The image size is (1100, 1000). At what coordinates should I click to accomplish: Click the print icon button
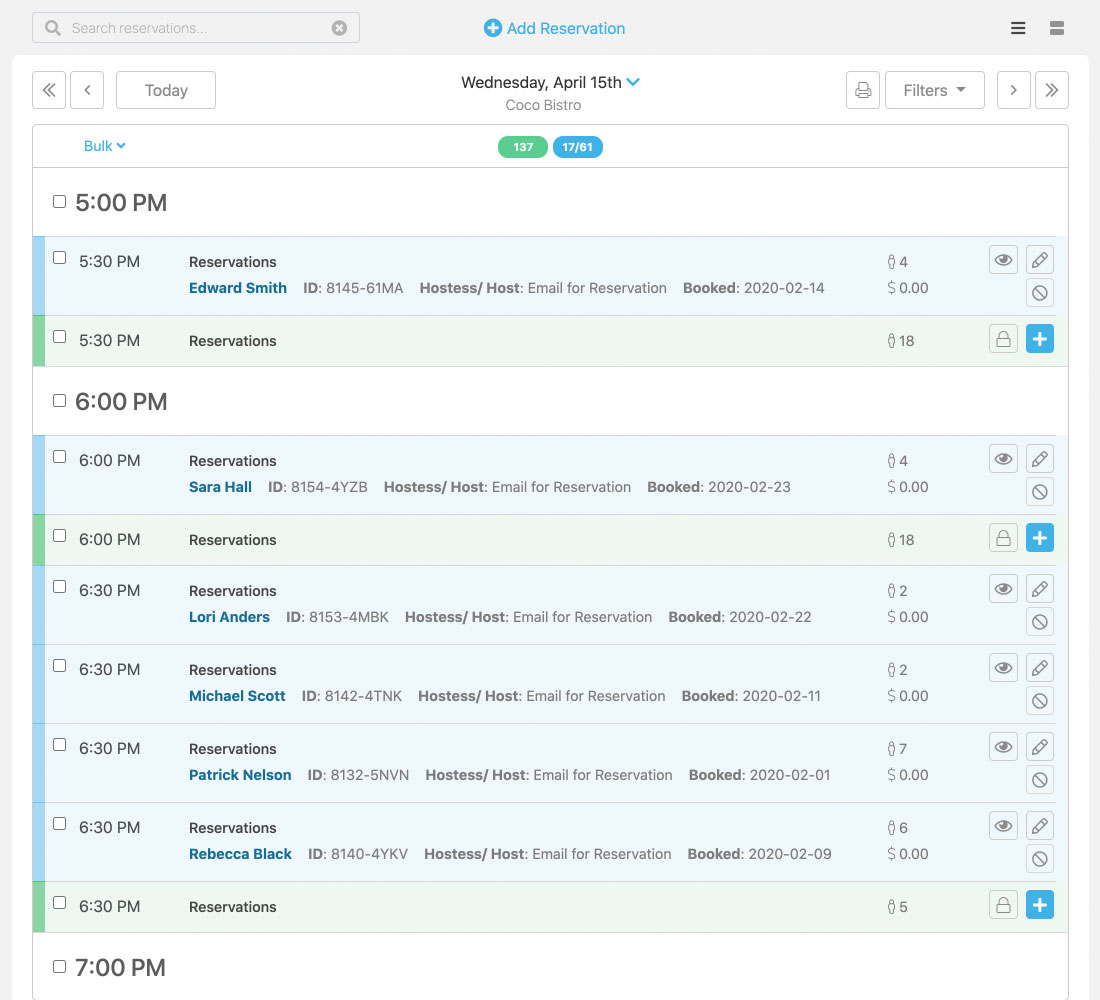coord(862,90)
